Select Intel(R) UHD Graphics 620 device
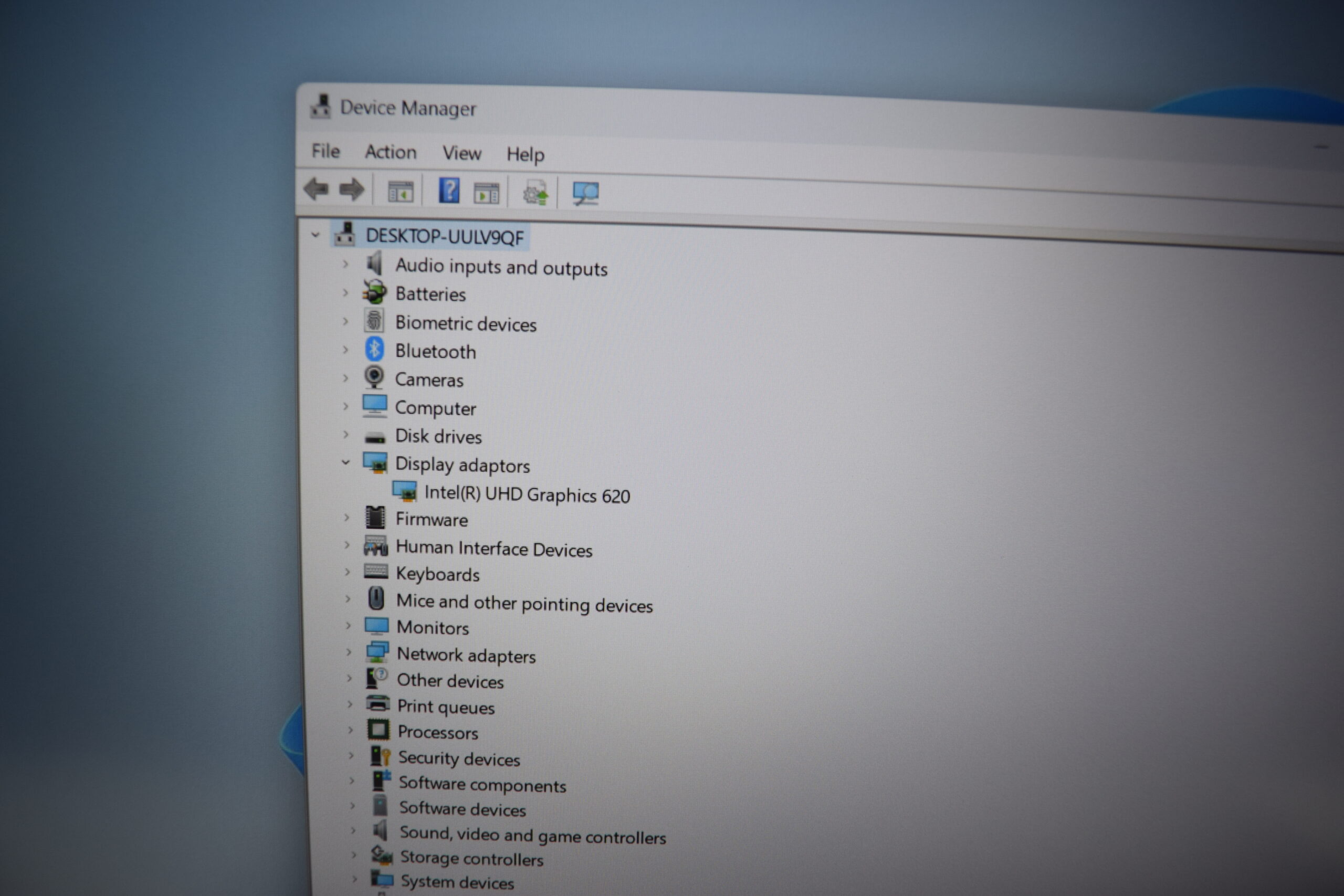 527,494
